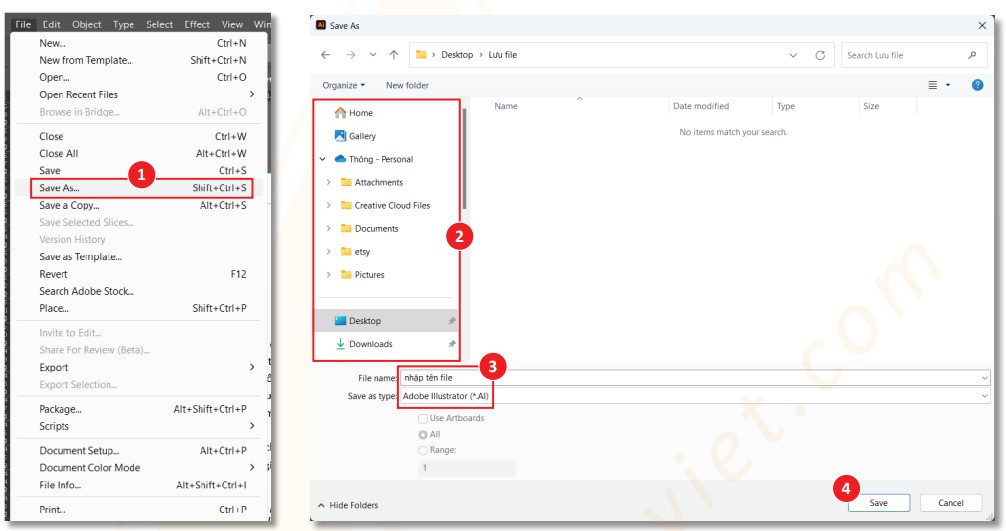The image size is (1006, 531).
Task: Click the folder icon in address bar
Action: [x=421, y=55]
